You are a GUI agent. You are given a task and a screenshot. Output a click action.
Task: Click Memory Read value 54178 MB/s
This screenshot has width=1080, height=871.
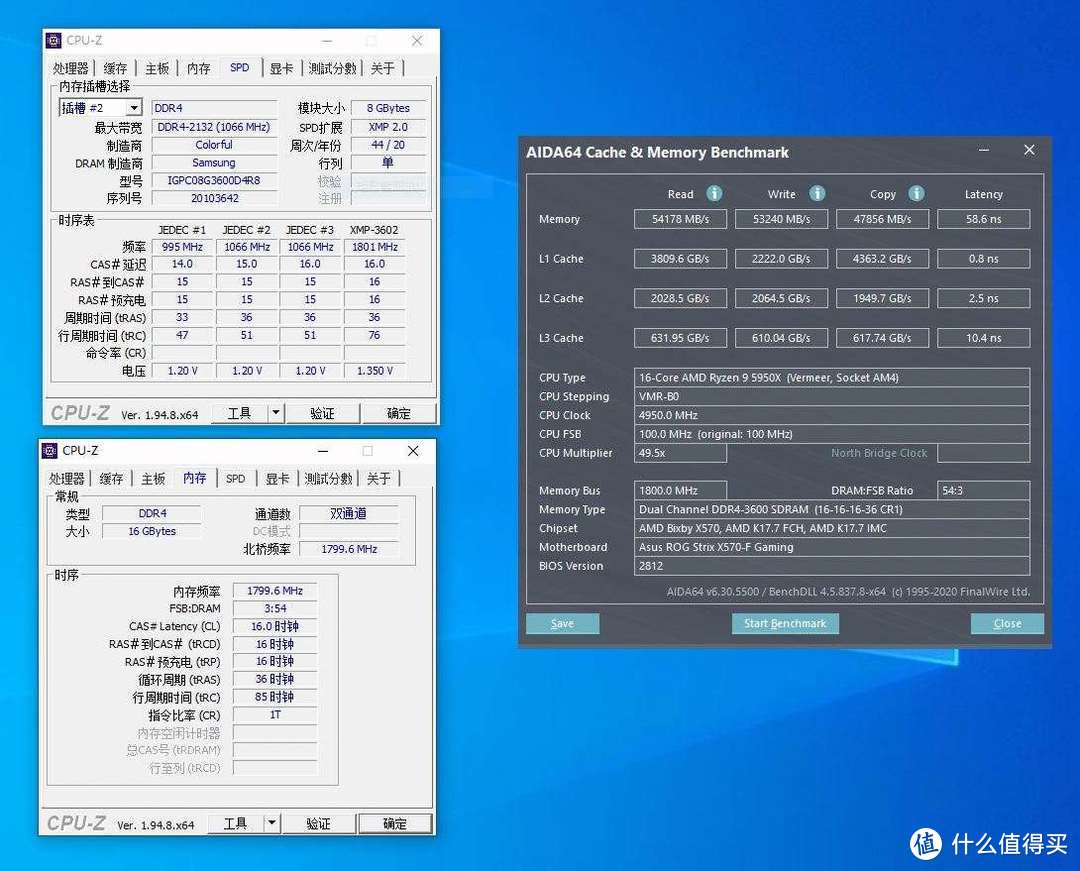pos(680,219)
